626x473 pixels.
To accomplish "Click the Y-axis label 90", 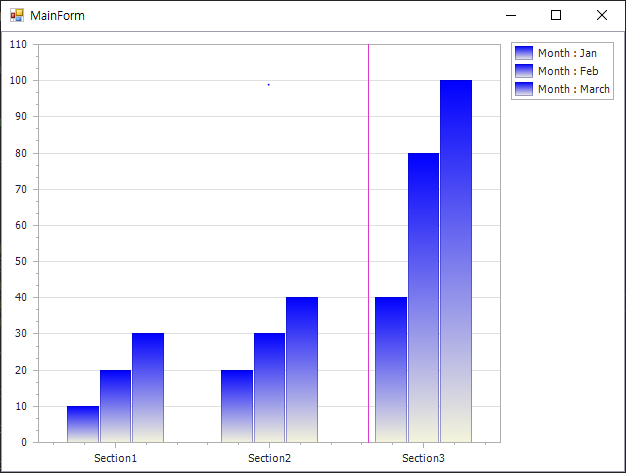I will click(x=21, y=117).
